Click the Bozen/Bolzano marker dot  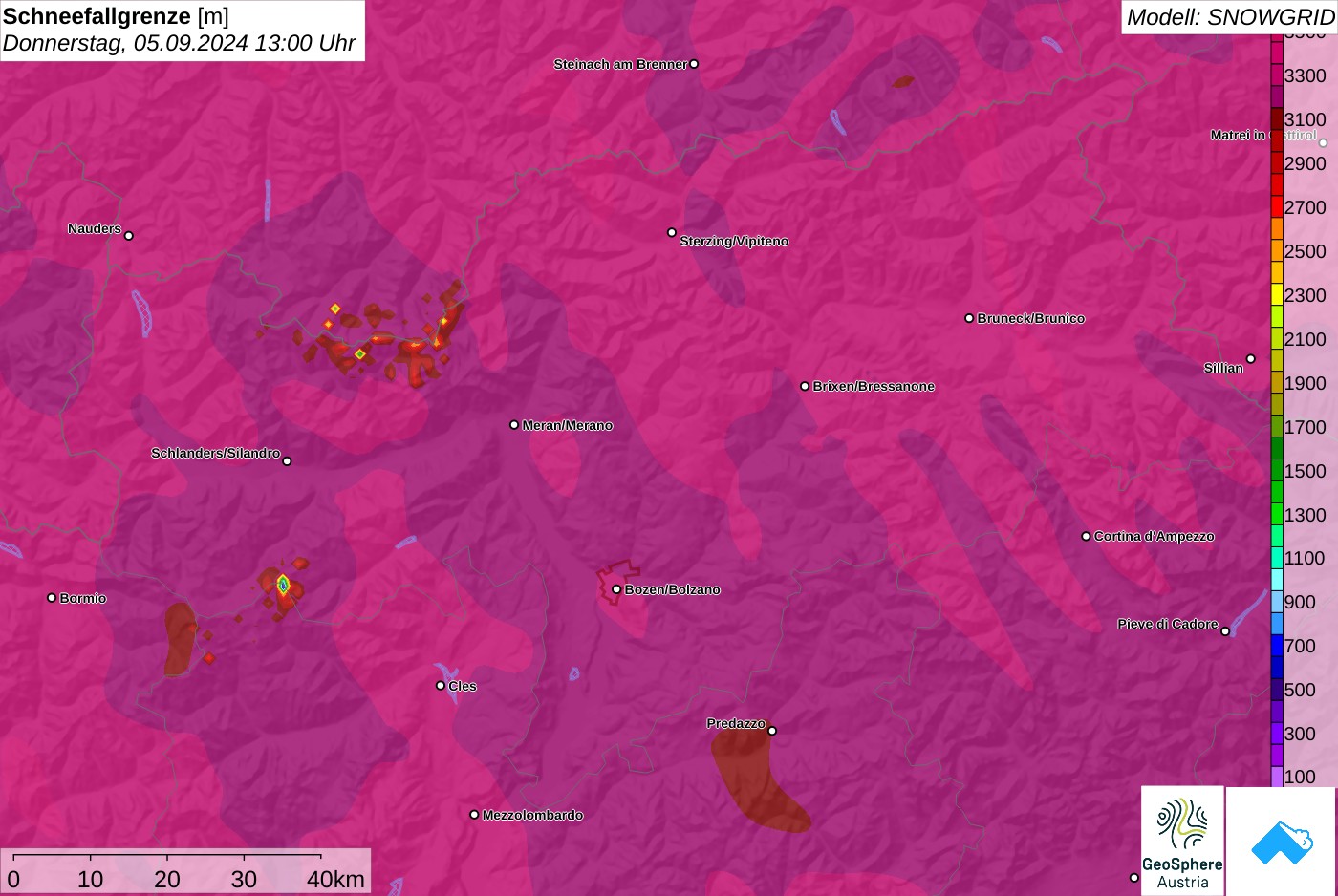click(x=616, y=589)
